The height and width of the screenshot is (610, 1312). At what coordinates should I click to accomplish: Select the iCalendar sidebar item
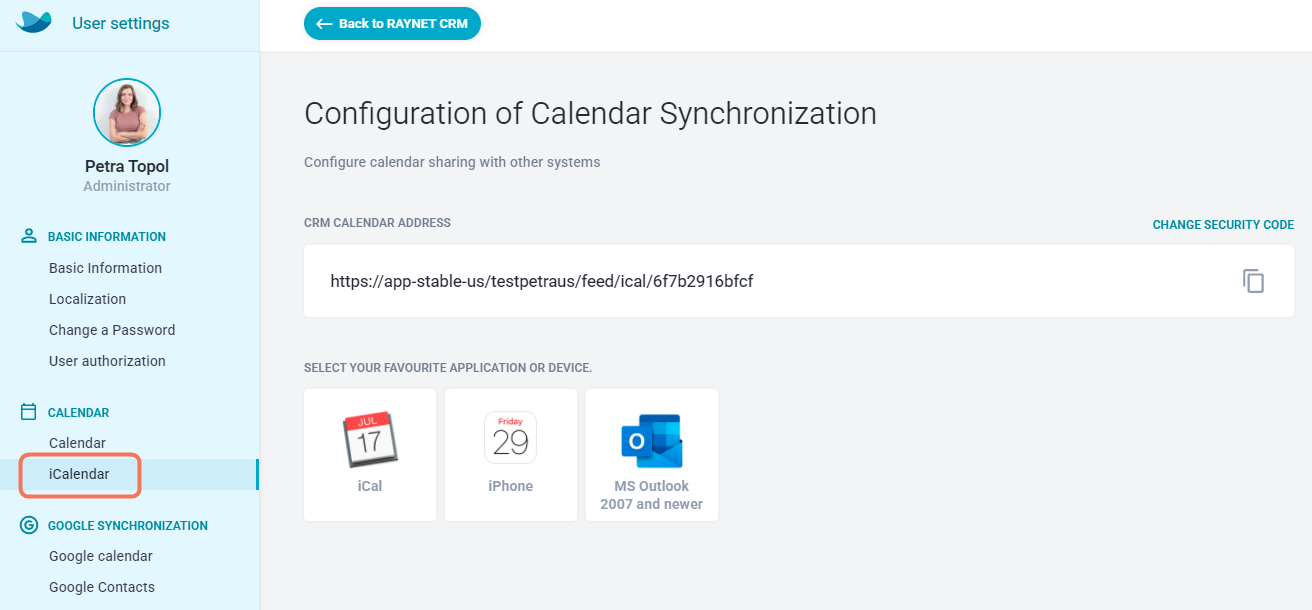(x=79, y=474)
